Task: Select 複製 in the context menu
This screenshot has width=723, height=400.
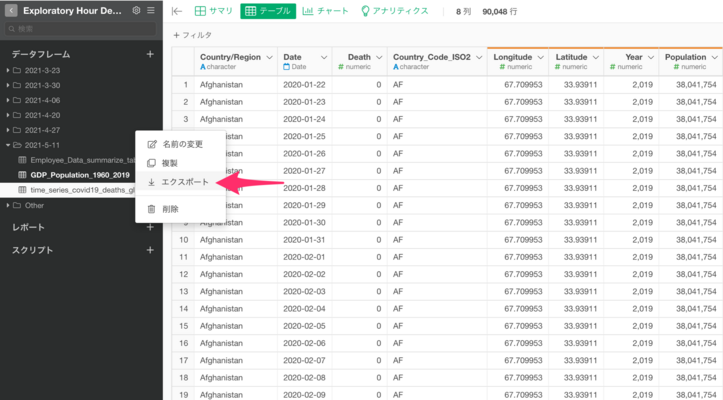Action: pyautogui.click(x=169, y=163)
